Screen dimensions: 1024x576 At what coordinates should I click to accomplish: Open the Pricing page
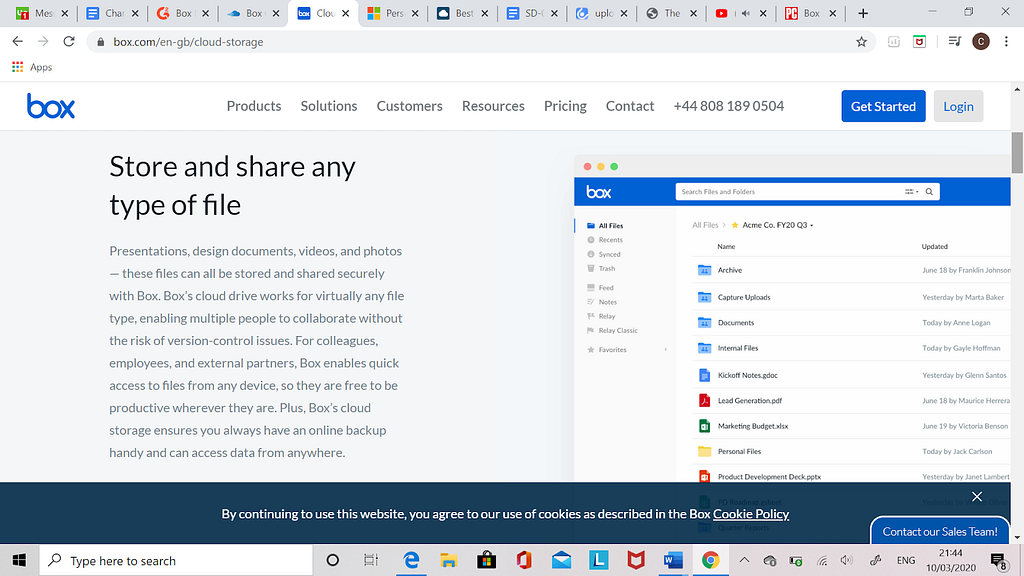pyautogui.click(x=565, y=106)
